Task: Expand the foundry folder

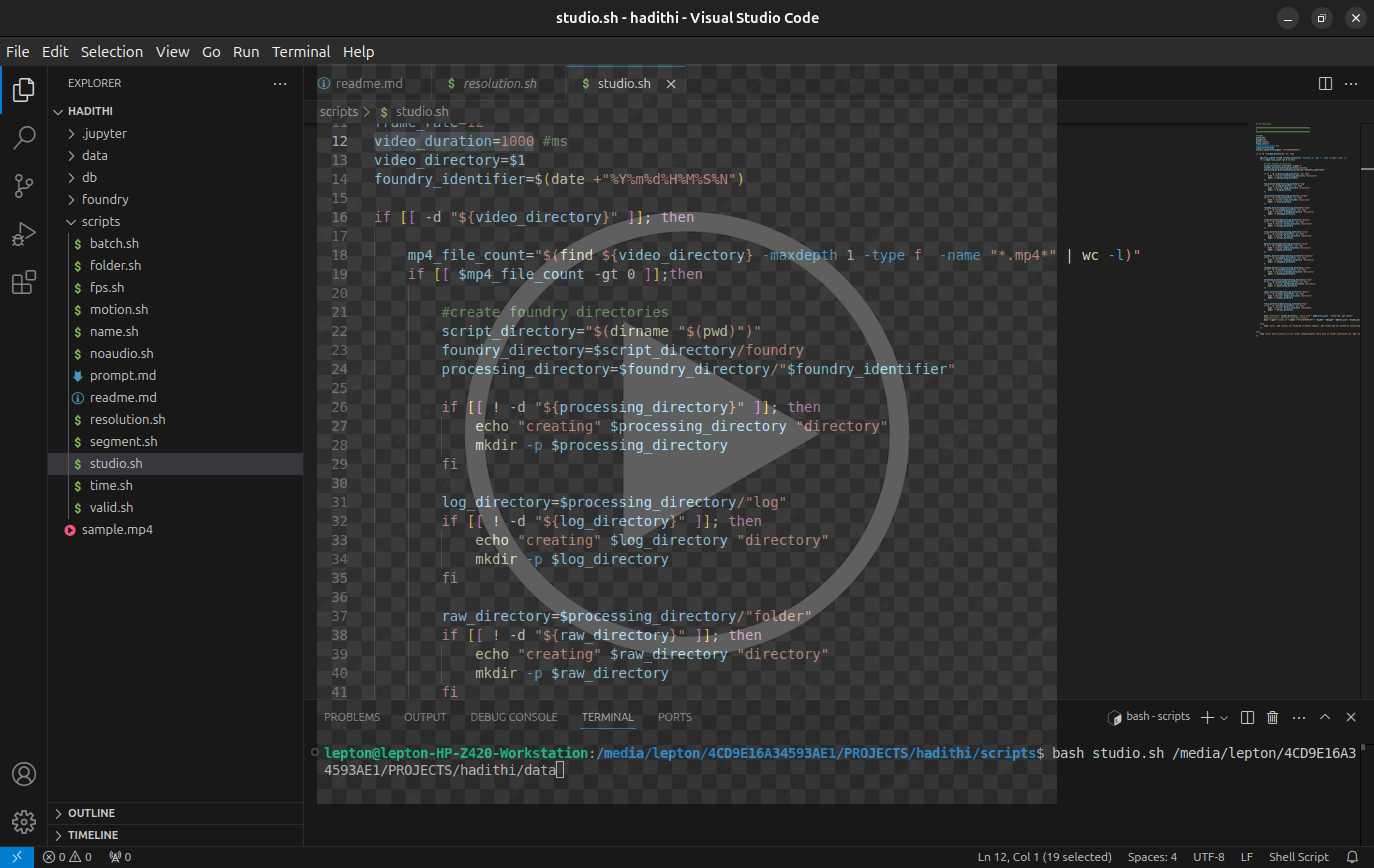Action: (105, 199)
